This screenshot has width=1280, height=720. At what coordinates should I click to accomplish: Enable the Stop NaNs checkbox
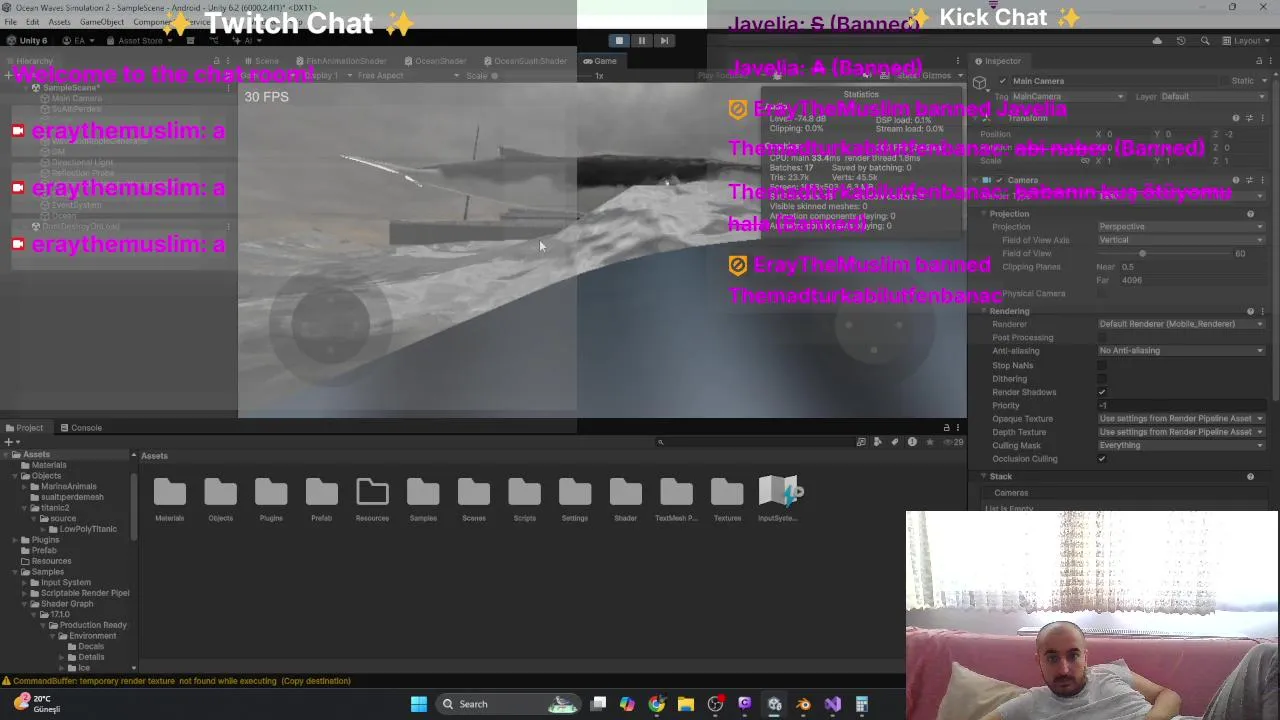tap(1102, 365)
